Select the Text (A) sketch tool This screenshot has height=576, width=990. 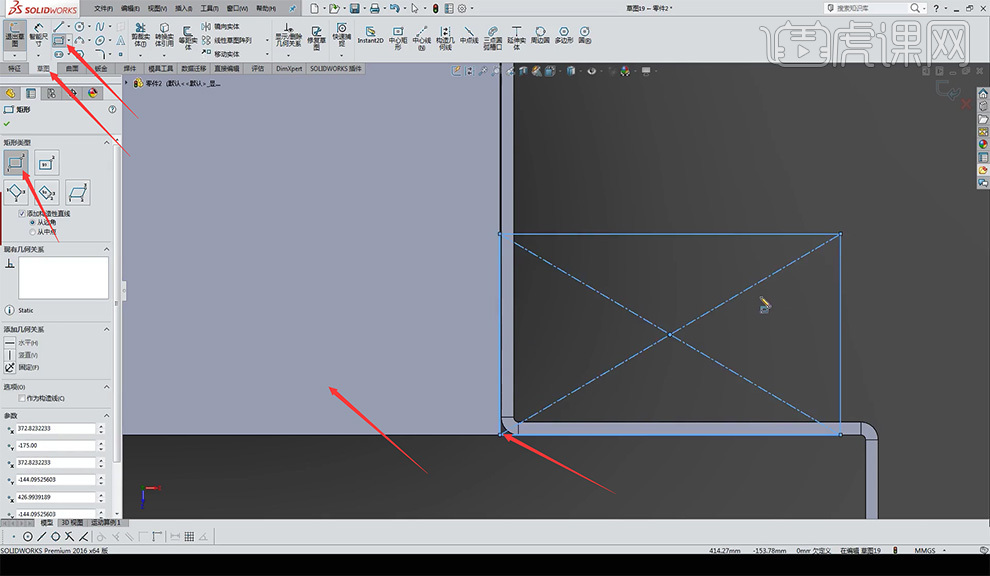(x=120, y=40)
